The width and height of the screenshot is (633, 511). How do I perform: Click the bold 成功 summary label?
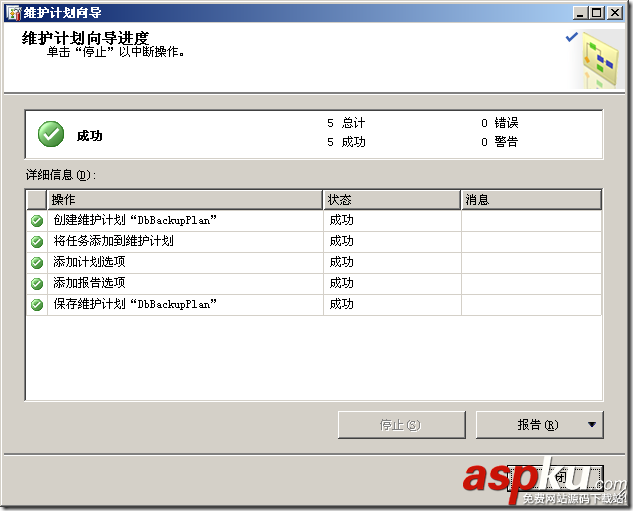pyautogui.click(x=90, y=136)
